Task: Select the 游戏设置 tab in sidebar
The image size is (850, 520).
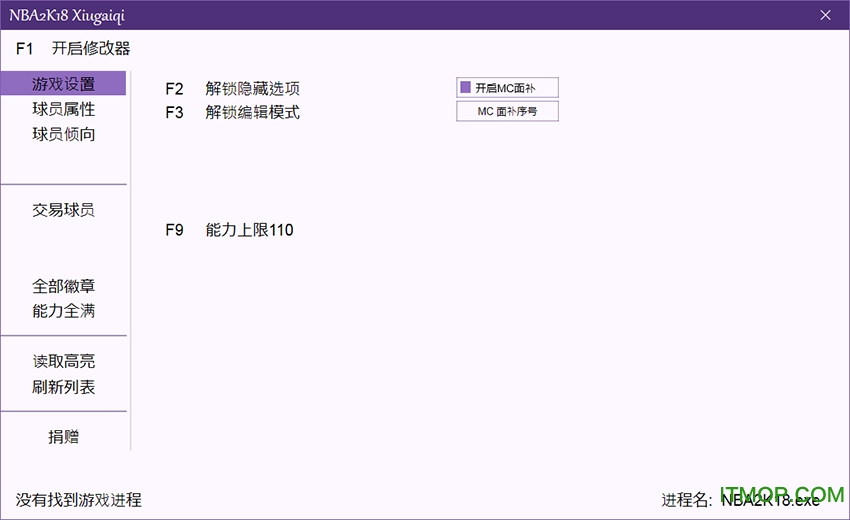Action: (63, 84)
